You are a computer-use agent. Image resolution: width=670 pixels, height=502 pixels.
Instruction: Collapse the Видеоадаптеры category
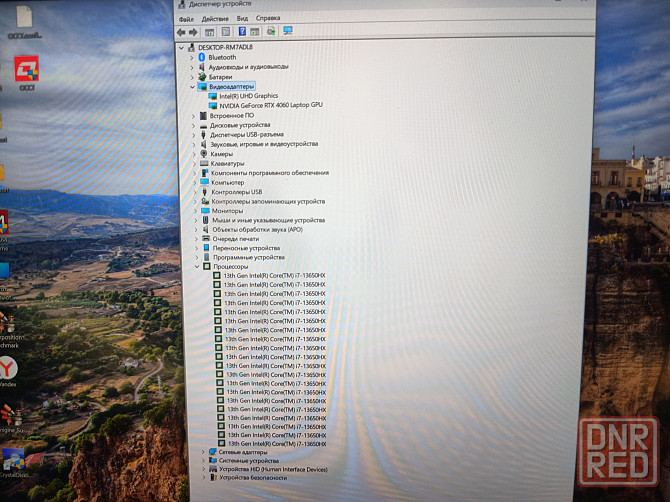192,86
